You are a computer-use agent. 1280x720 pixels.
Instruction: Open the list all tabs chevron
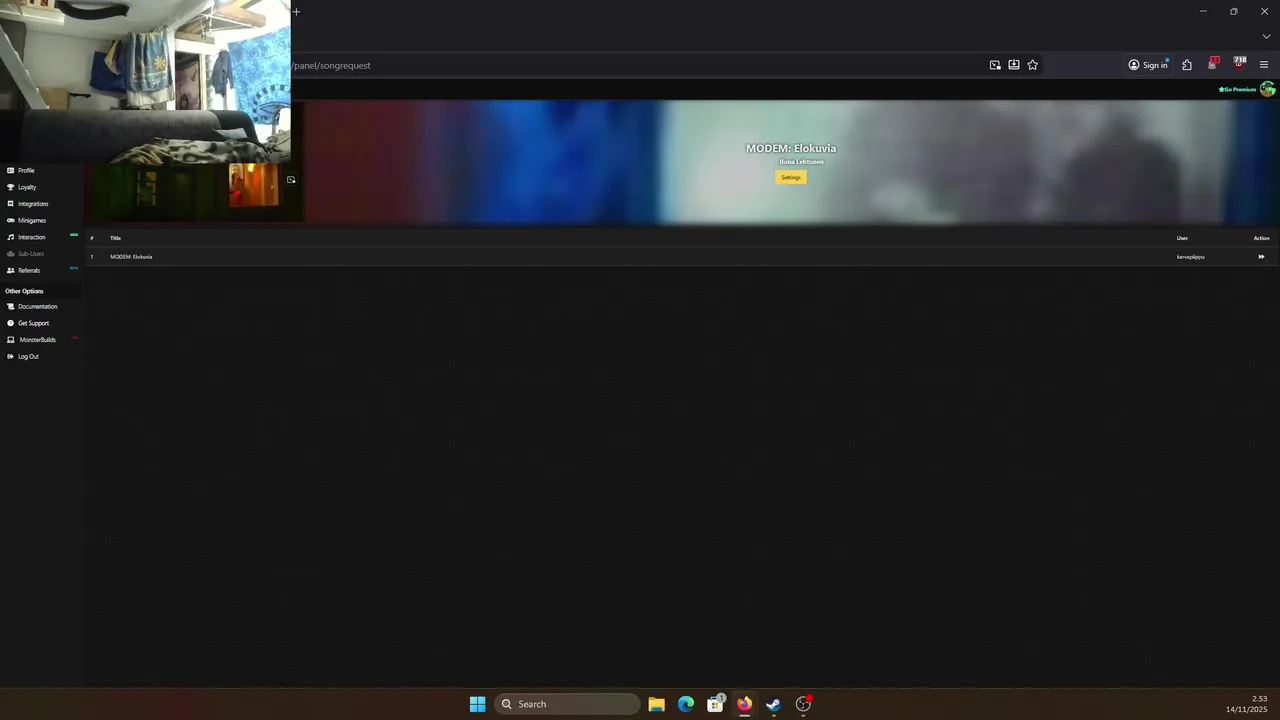click(1266, 37)
